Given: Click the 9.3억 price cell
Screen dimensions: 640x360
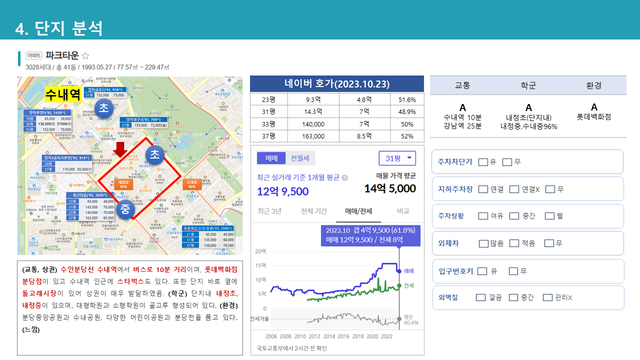Looking at the screenshot, I should 313,100.
